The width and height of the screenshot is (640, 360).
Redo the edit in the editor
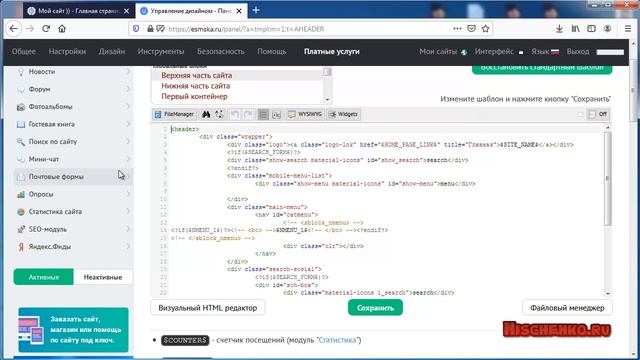(248, 114)
